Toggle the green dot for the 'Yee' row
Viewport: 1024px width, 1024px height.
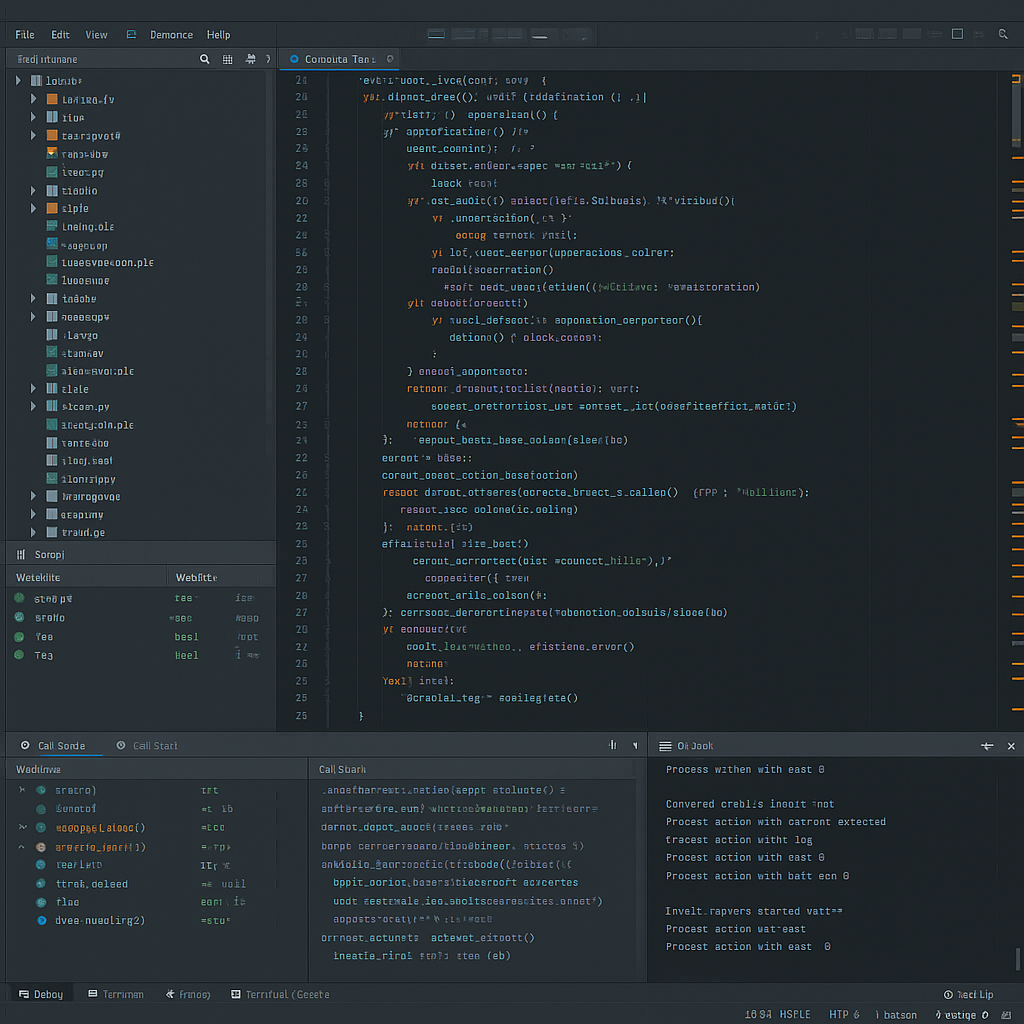point(19,636)
